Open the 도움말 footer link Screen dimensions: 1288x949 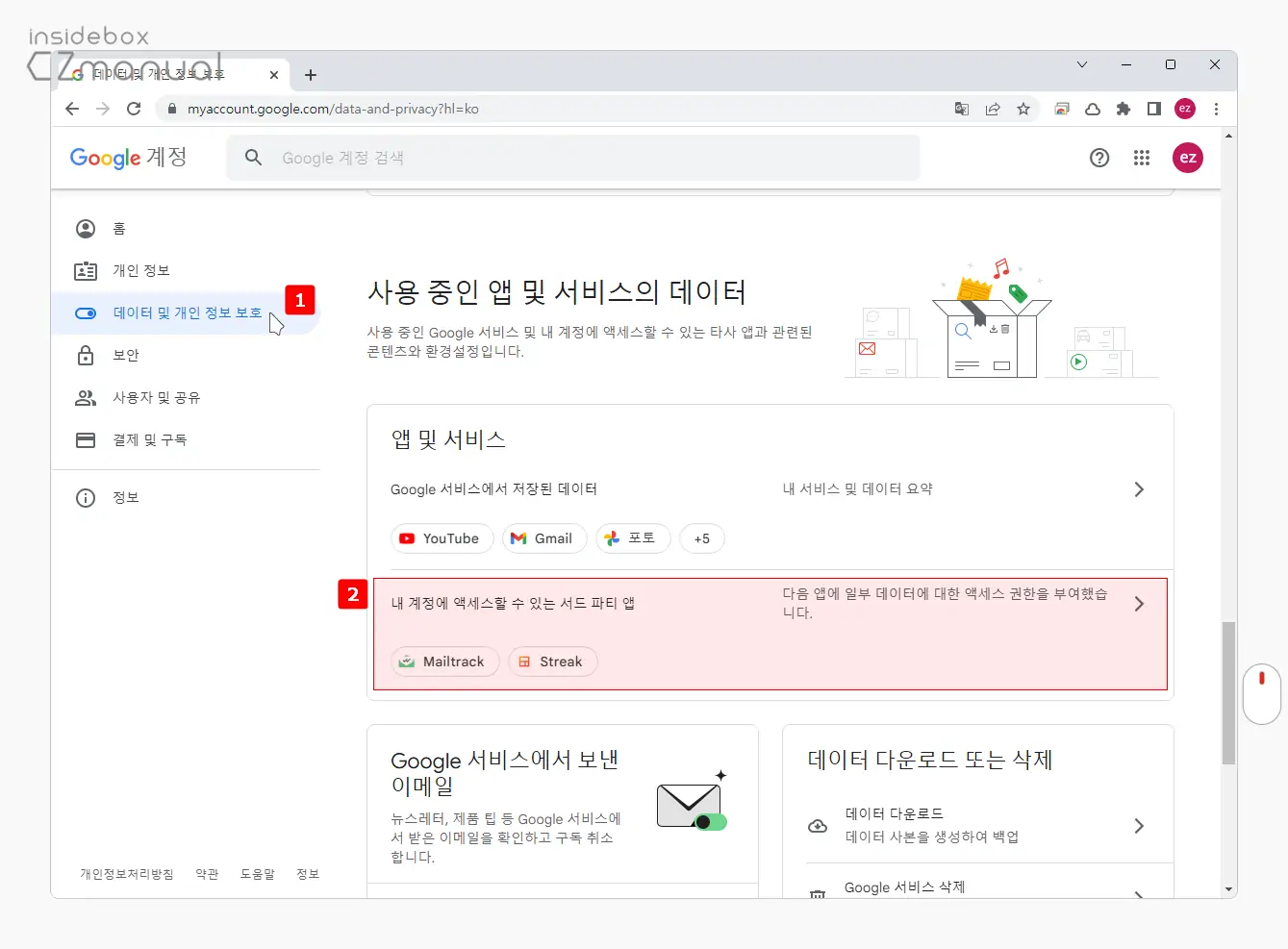(x=258, y=874)
